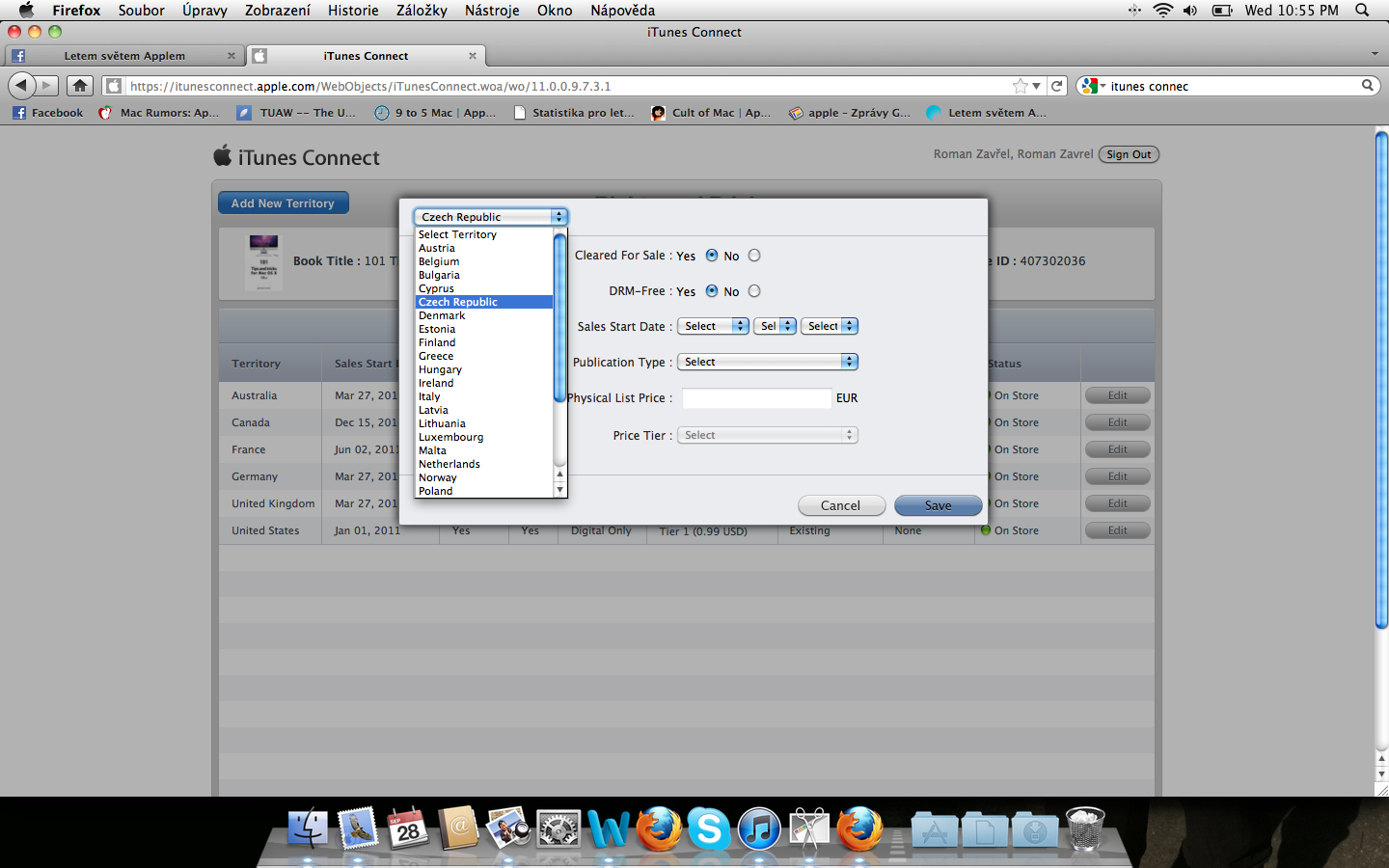
Task: Close the iTunes Connect tab
Action: 473,56
